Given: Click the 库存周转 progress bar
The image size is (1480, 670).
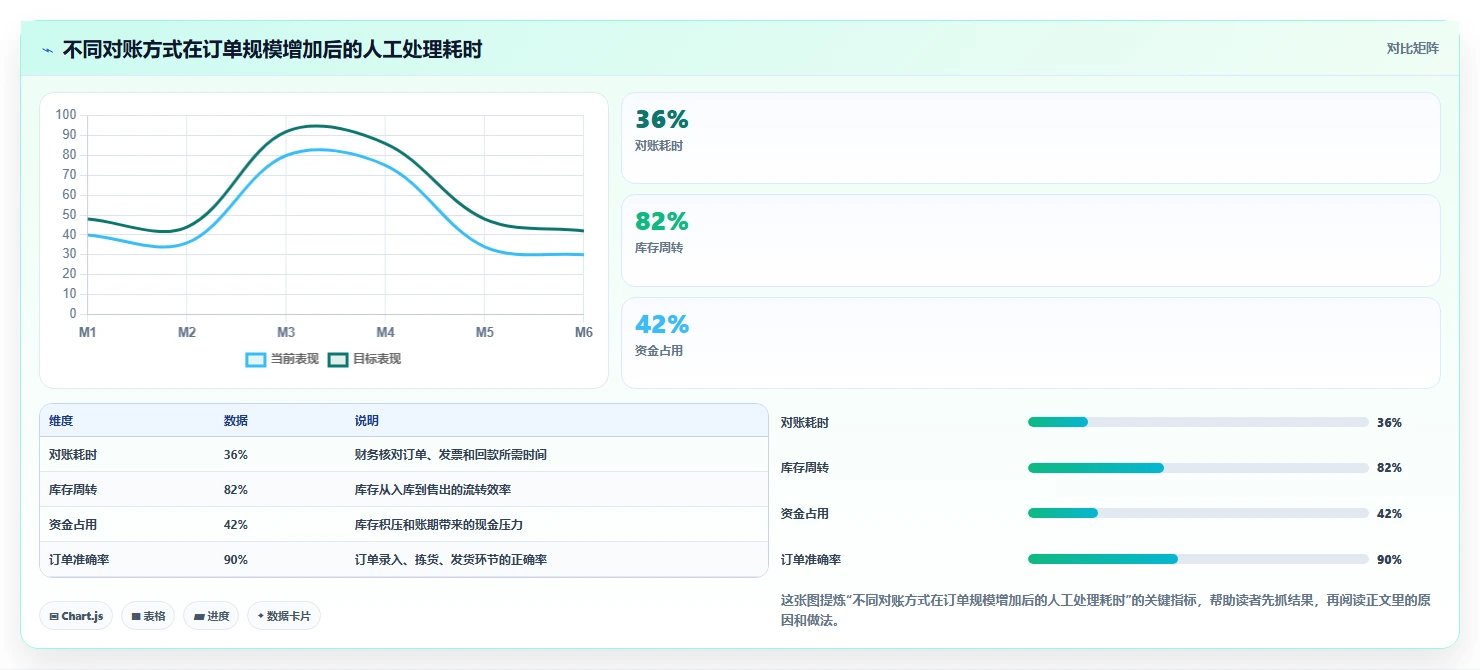Looking at the screenshot, I should click(x=1198, y=468).
